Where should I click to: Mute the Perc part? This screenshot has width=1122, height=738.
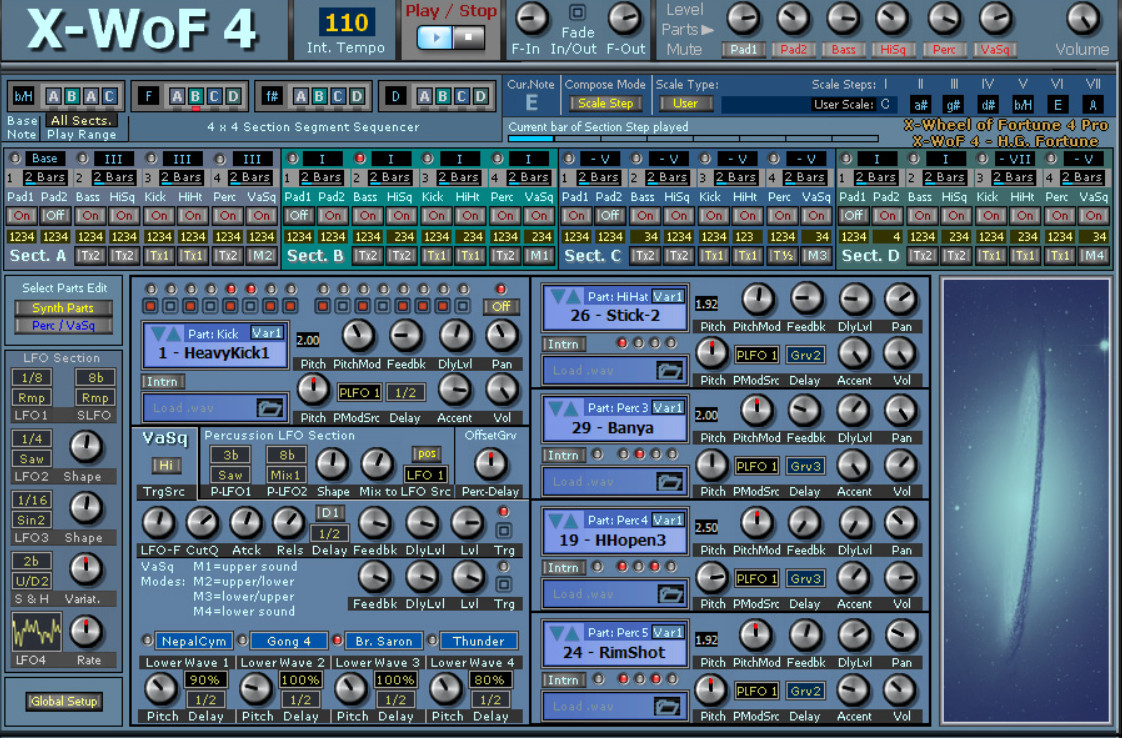click(x=944, y=49)
